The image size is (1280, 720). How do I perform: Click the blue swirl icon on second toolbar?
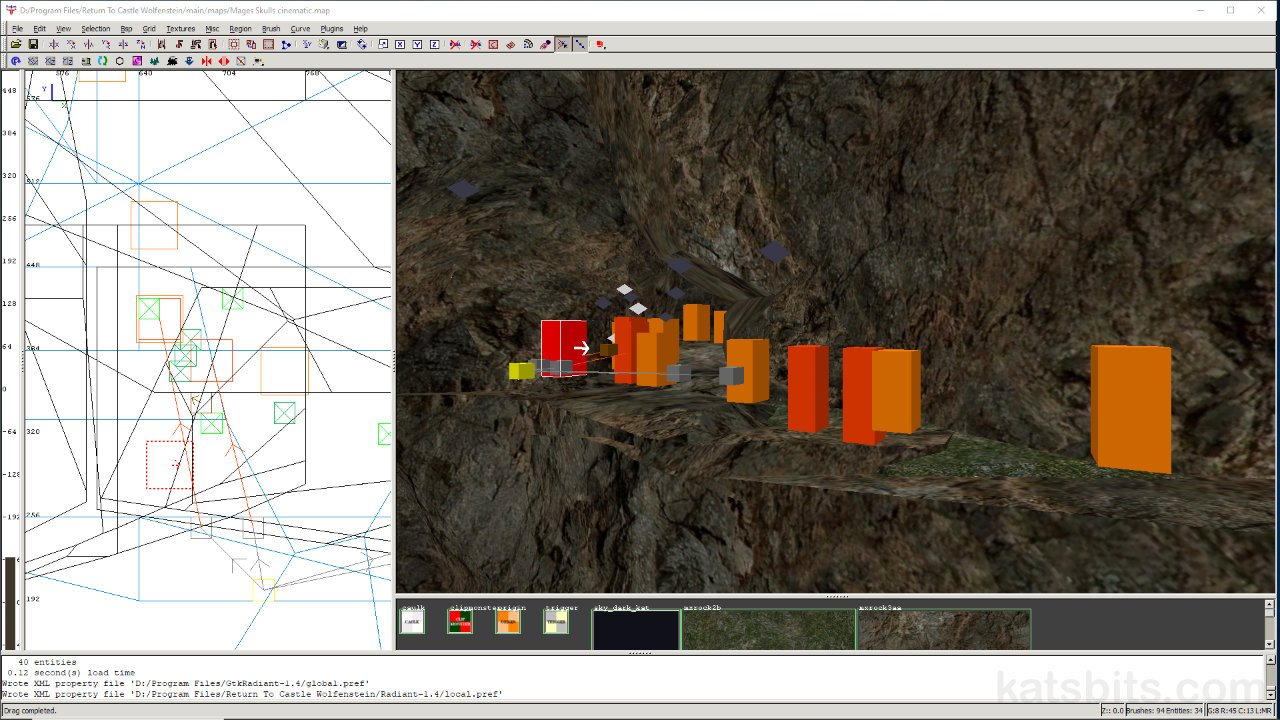(16, 61)
